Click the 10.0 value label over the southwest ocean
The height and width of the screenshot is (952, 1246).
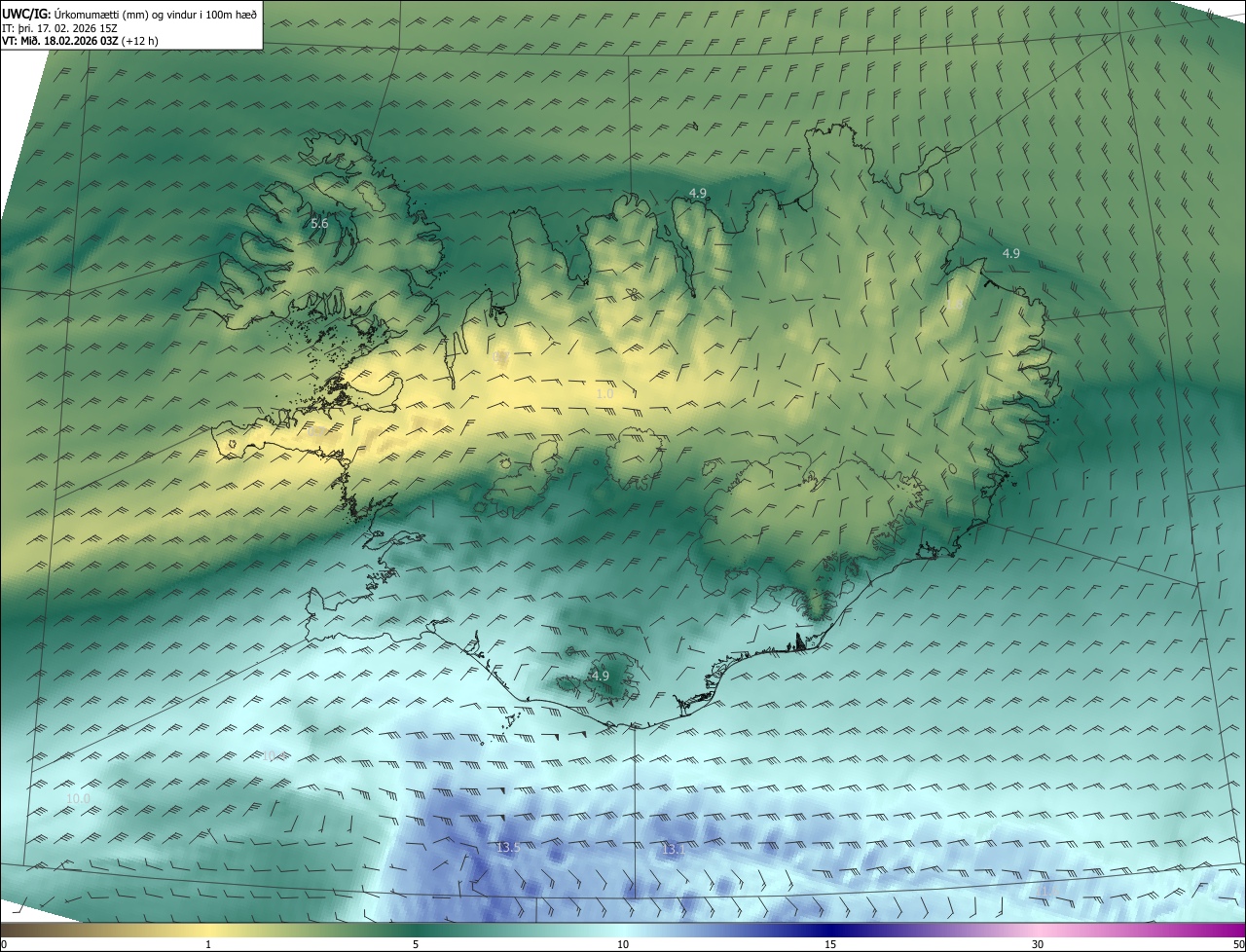tap(78, 798)
